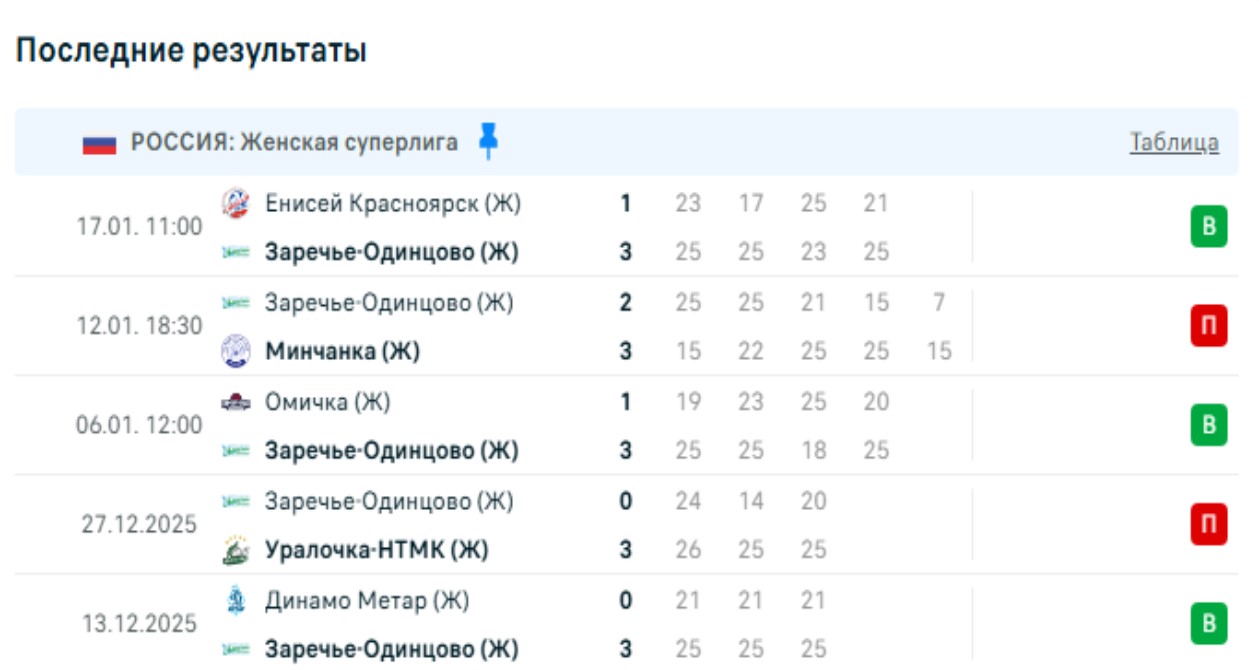Click Уралочка-НТМК team logo

(x=235, y=551)
